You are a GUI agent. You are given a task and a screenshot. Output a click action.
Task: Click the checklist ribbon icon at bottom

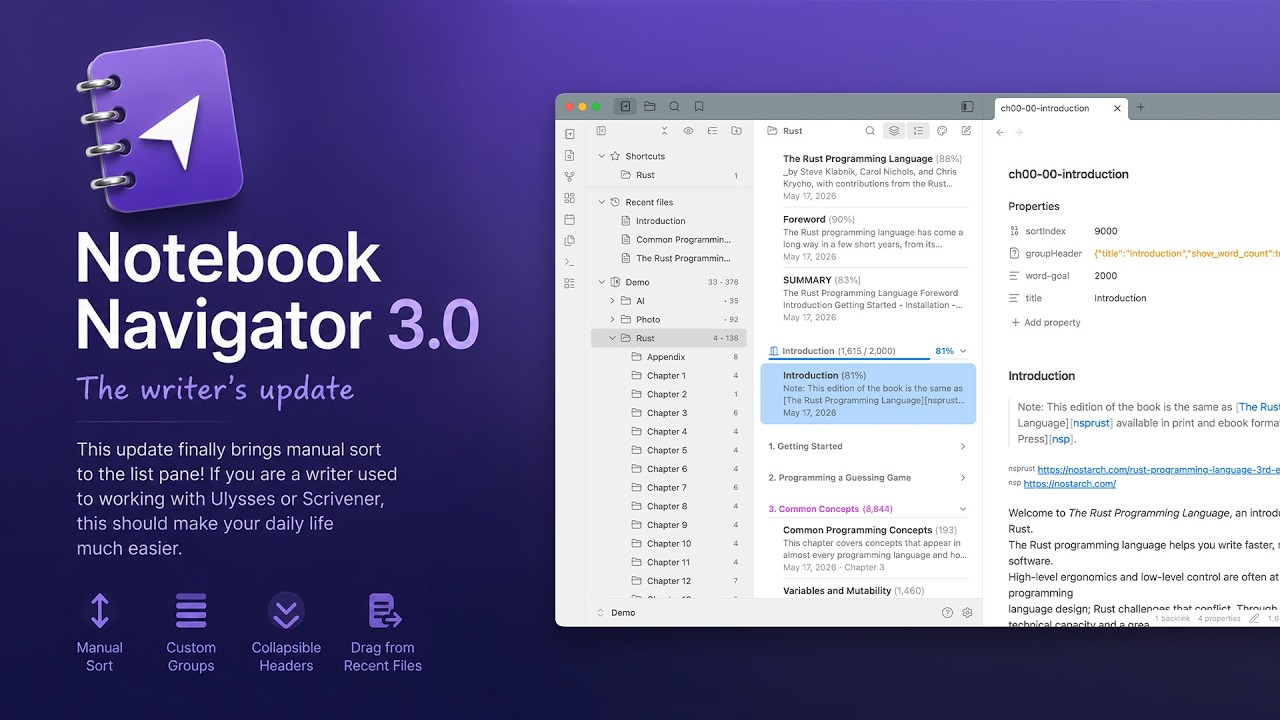click(x=569, y=283)
